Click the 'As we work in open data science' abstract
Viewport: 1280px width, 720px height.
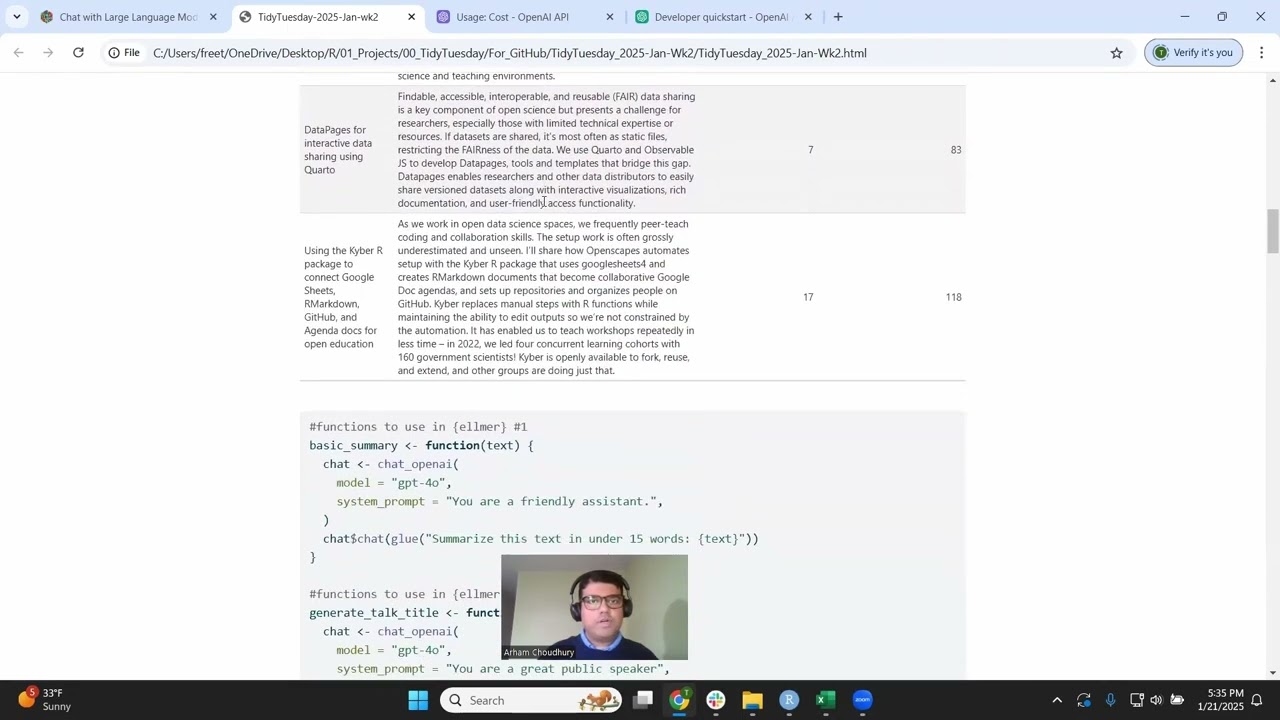[x=546, y=297]
